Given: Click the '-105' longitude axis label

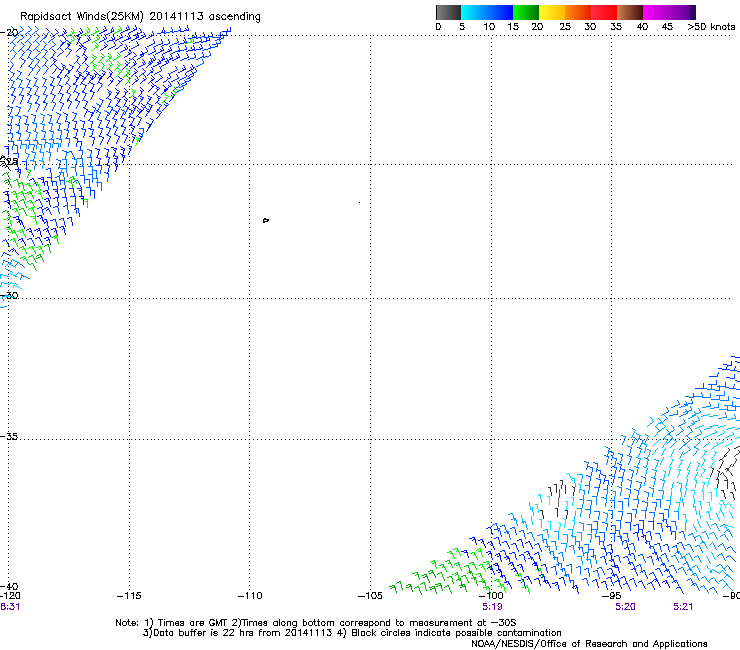Looking at the screenshot, I should click(x=370, y=596).
